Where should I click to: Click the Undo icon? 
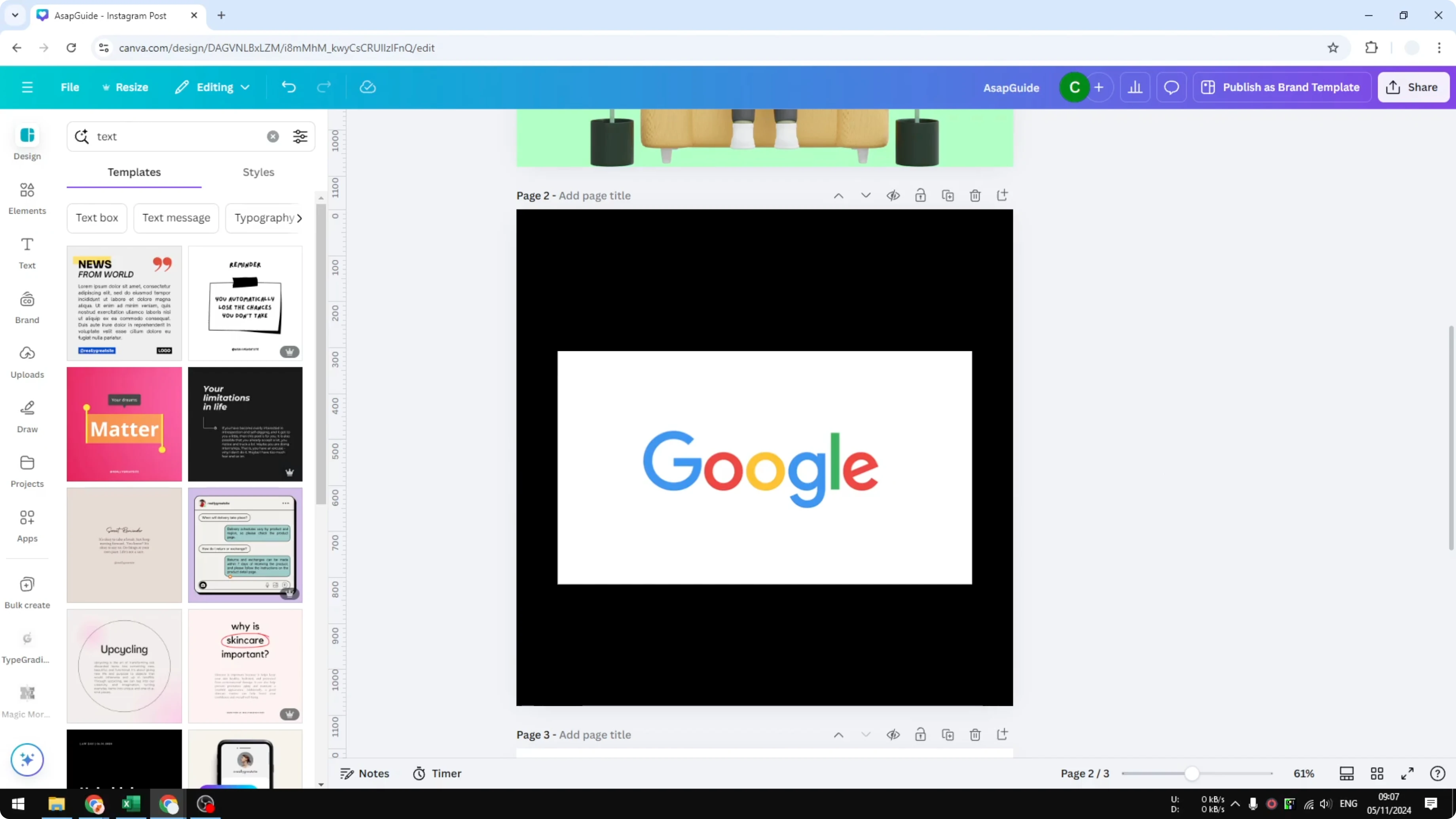(x=288, y=87)
